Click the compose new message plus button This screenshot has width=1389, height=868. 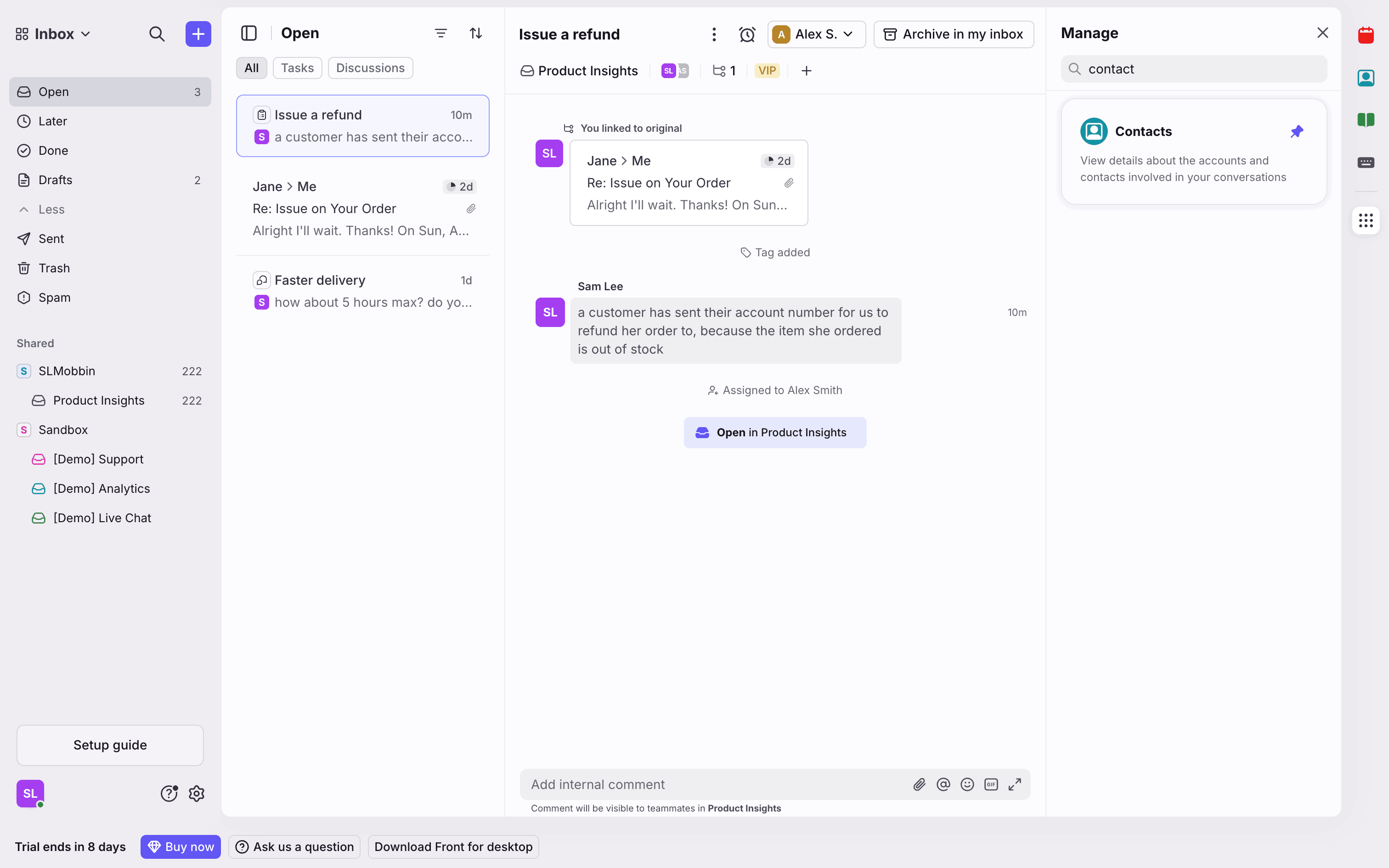point(198,34)
